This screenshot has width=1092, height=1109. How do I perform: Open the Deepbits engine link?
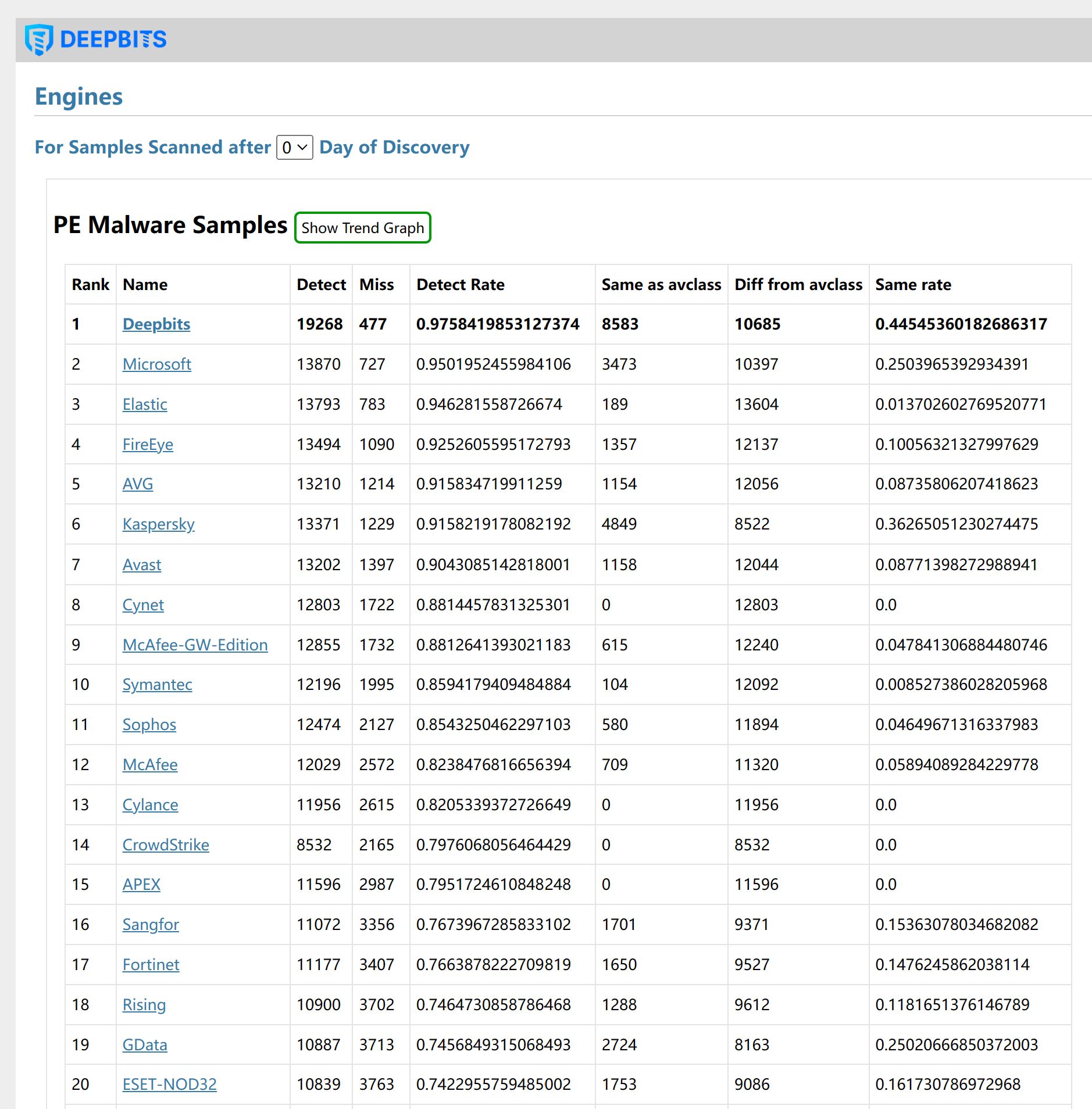click(x=156, y=324)
